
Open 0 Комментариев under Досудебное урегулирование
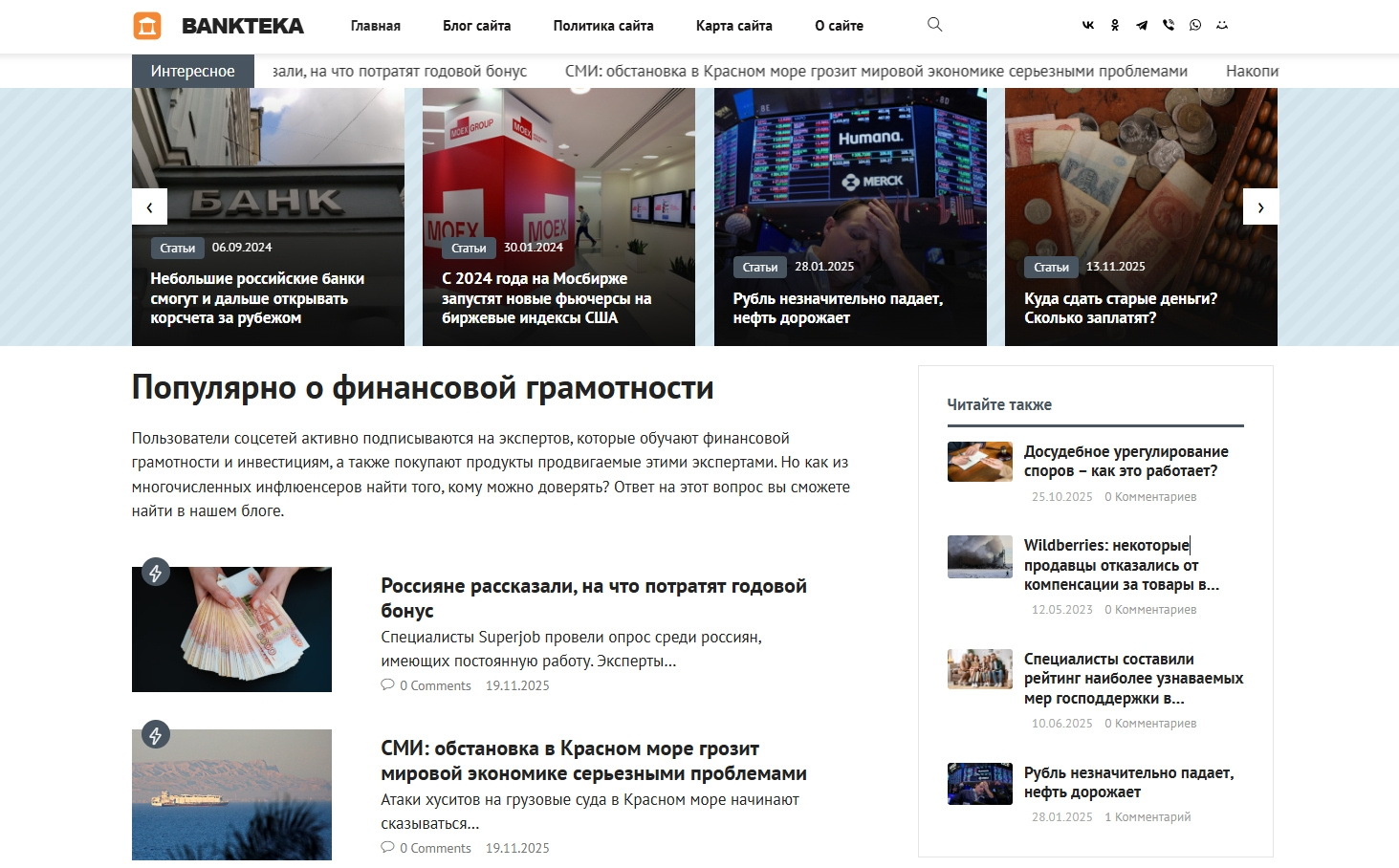click(1150, 497)
